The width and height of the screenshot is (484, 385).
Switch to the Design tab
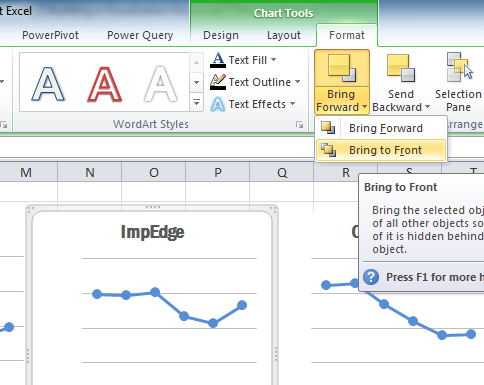(221, 35)
